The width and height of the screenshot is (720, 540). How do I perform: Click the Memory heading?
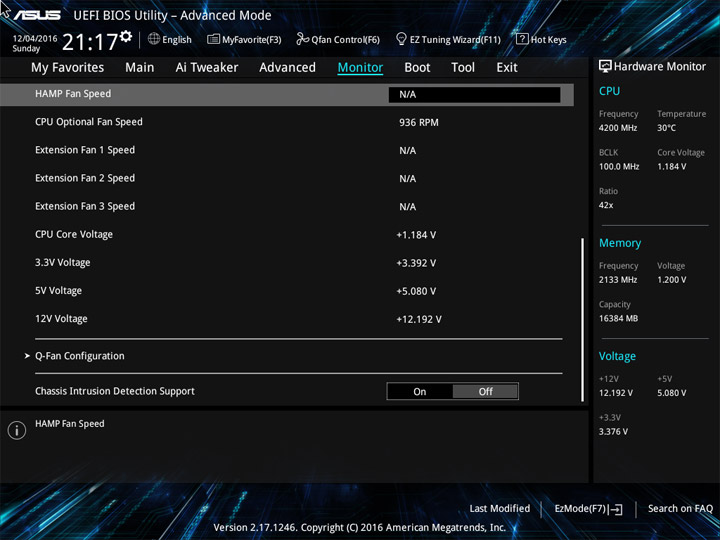620,243
